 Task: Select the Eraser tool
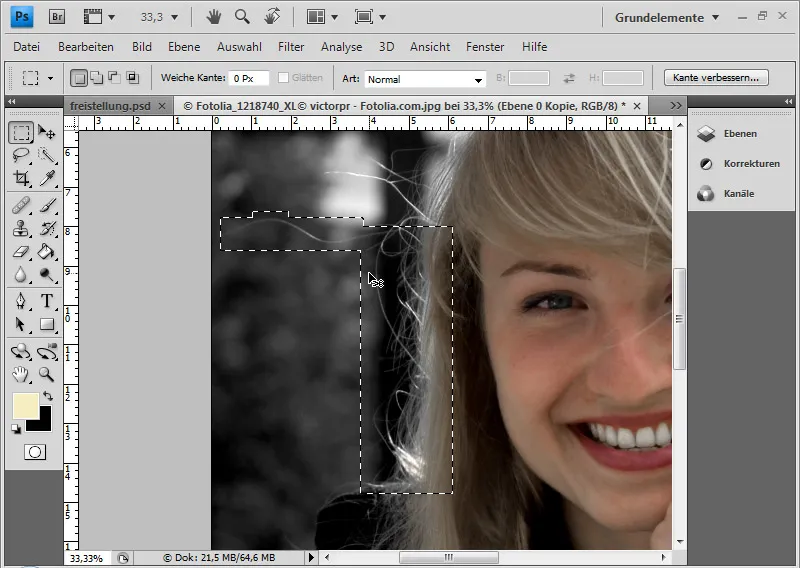(21, 252)
